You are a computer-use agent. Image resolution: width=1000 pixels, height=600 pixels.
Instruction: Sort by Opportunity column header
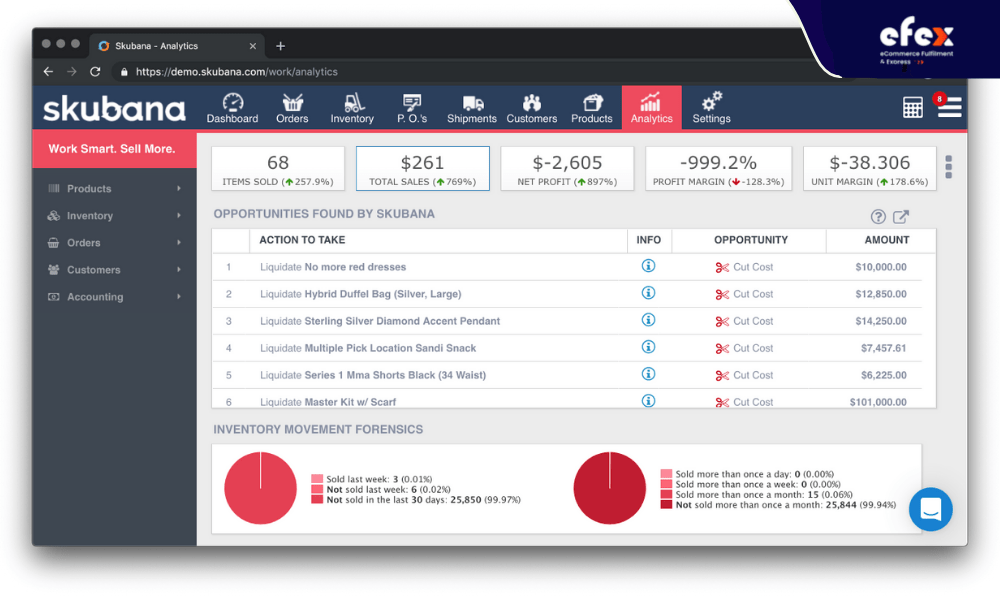pyautogui.click(x=751, y=240)
